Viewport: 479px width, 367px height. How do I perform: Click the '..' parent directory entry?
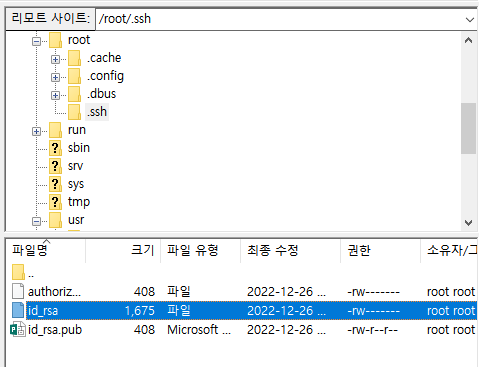click(x=31, y=275)
